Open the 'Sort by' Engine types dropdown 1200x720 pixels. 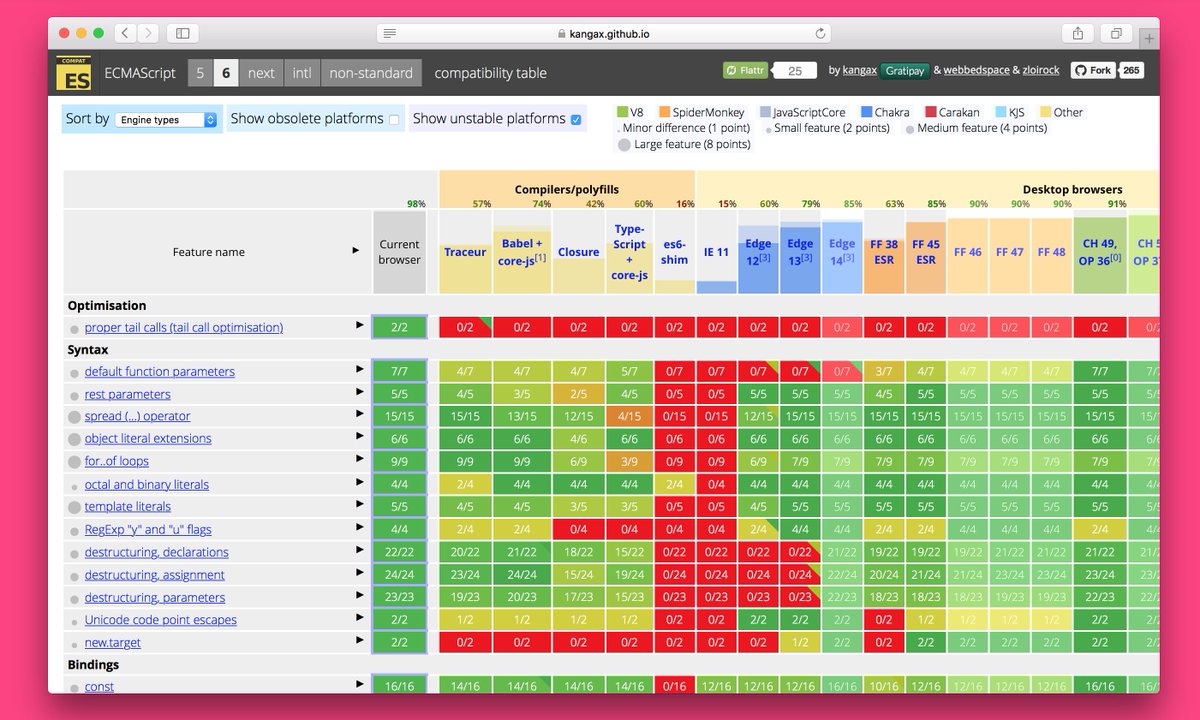point(167,120)
